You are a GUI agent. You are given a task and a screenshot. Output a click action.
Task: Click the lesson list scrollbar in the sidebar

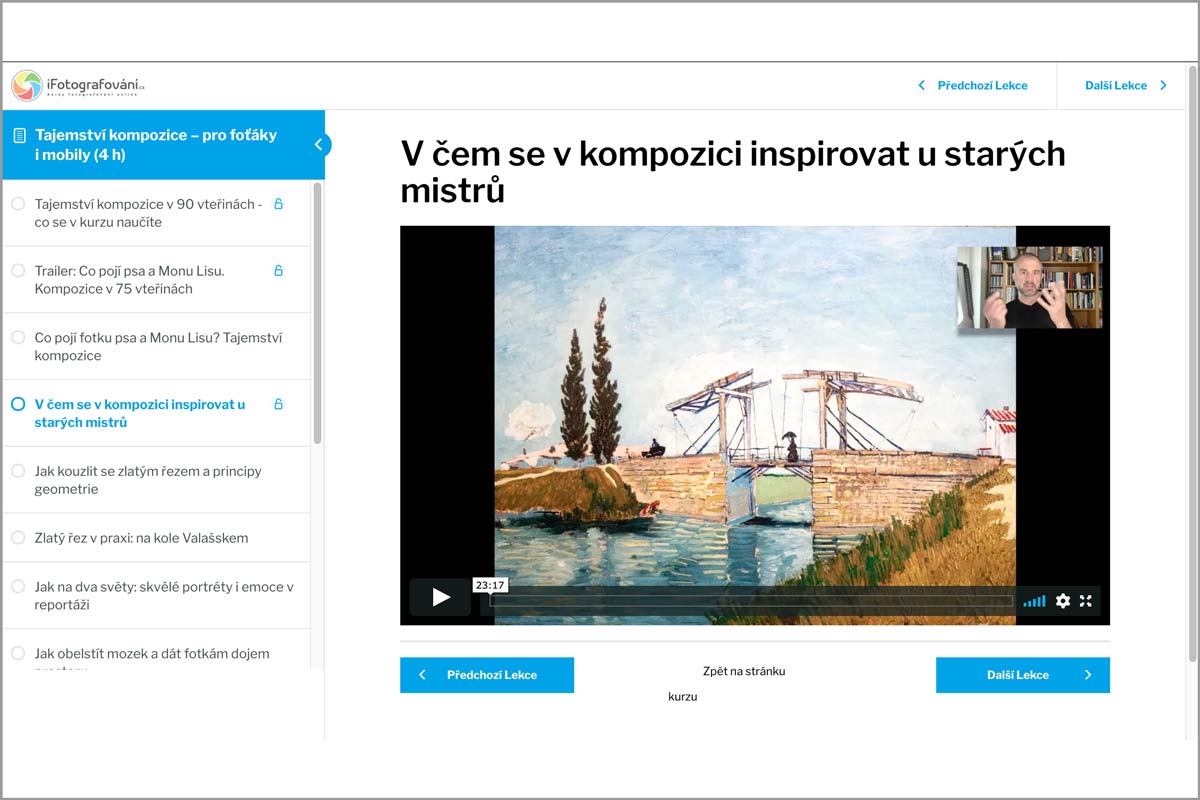tap(318, 312)
